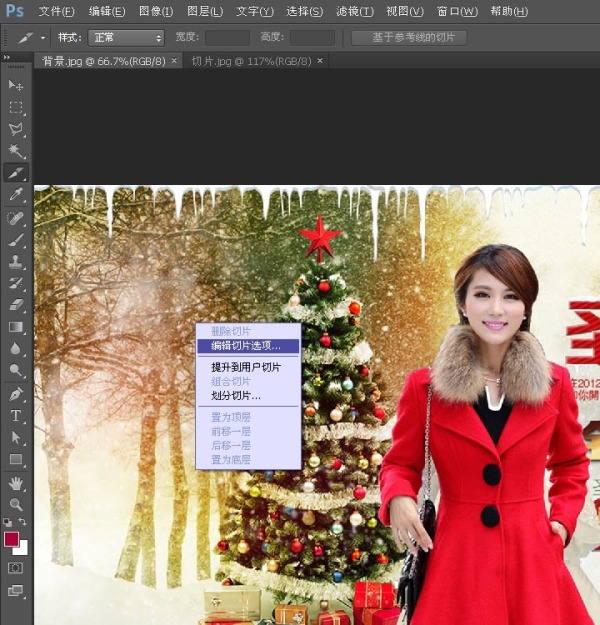Open the 选择(S) menu
600x625 pixels.
[305, 11]
